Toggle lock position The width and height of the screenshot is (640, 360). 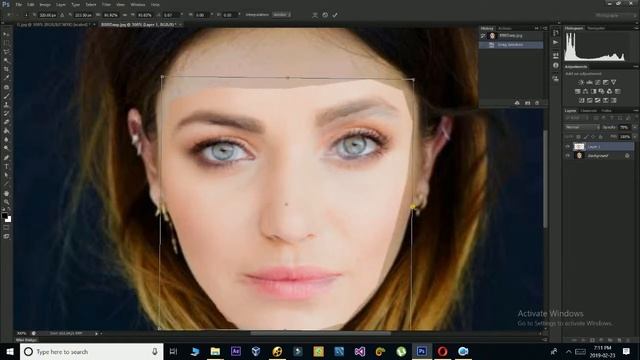[593, 137]
